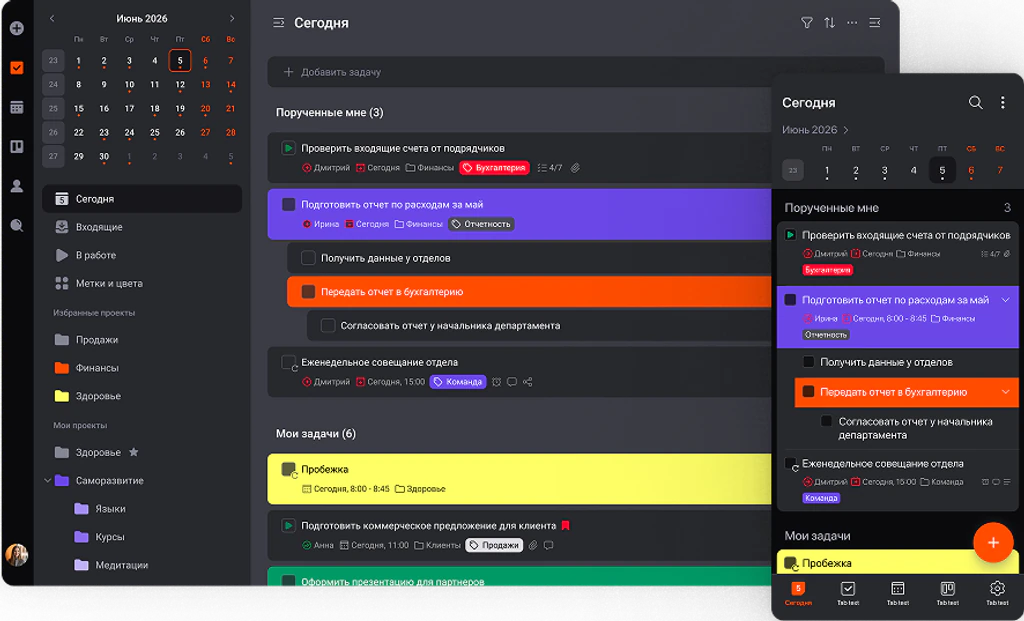Check the box for Получить данные у отделов
Viewport: 1024px width, 621px height.
(308, 258)
